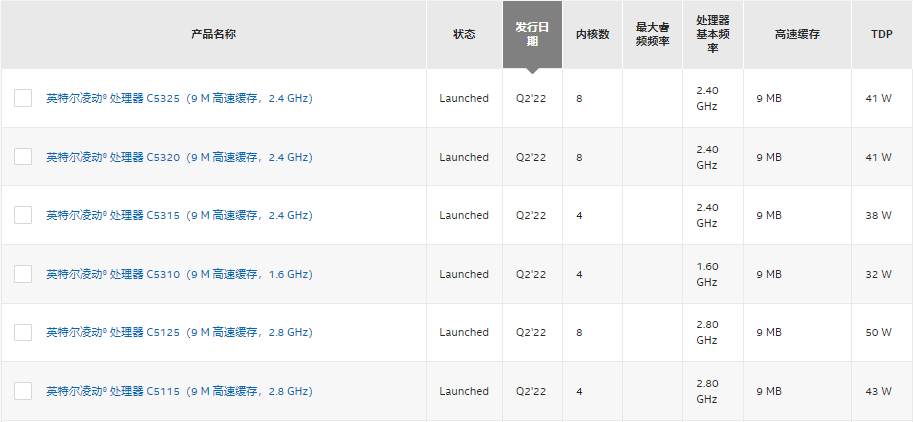This screenshot has width=913, height=422.
Task: Check the box next to processor C5310
Action: (x=23, y=274)
